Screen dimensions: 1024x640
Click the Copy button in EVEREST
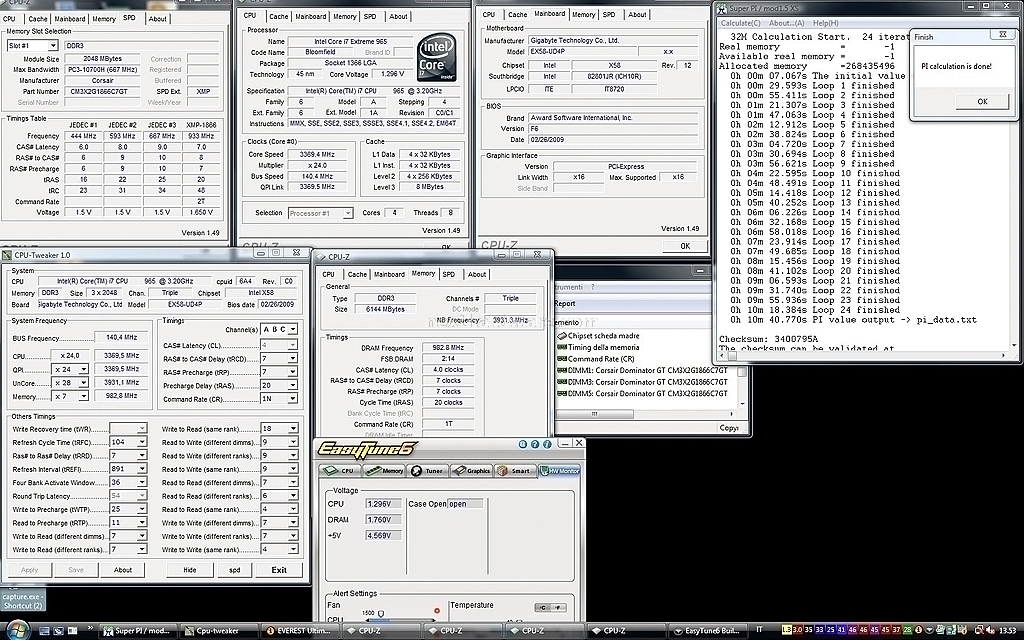pos(729,428)
